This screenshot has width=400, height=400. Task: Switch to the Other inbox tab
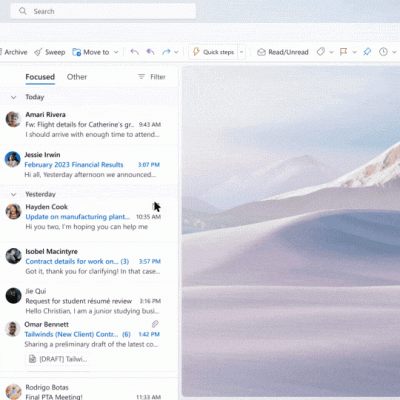pyautogui.click(x=77, y=77)
